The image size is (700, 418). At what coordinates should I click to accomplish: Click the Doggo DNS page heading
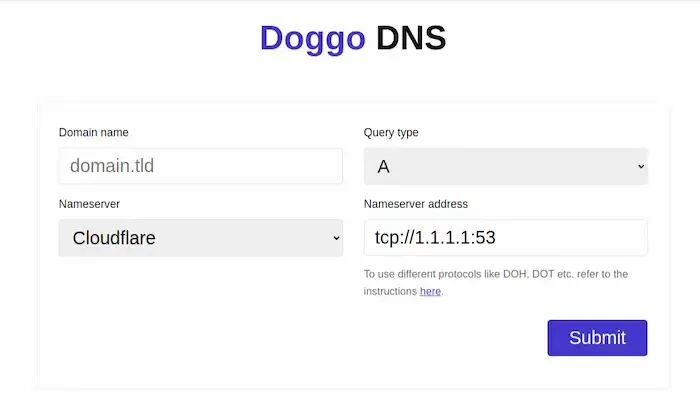(353, 38)
